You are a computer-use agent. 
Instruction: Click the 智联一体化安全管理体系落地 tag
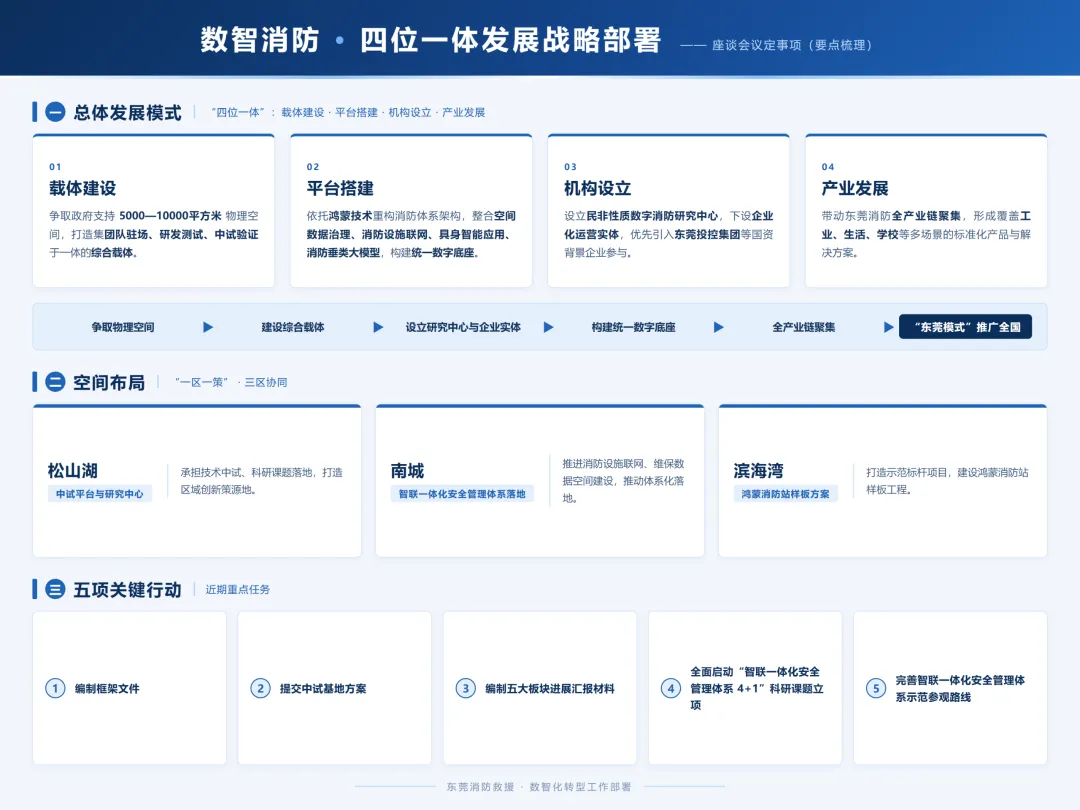click(x=462, y=494)
